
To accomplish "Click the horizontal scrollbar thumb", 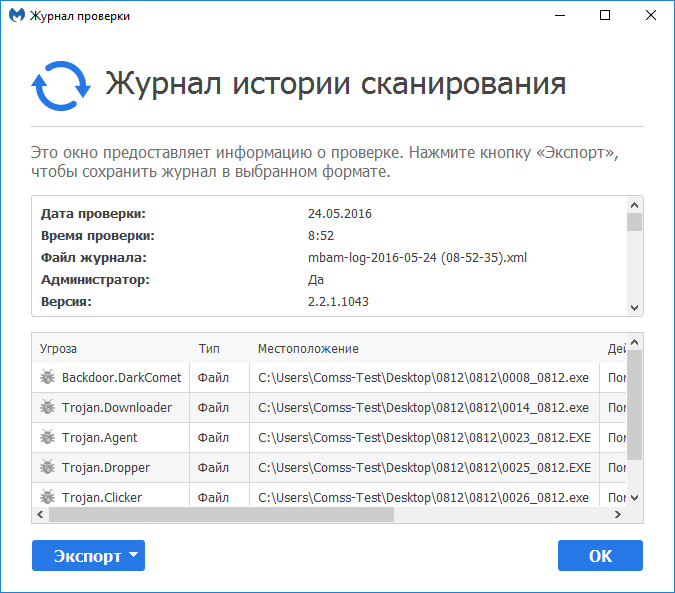I will tap(221, 514).
